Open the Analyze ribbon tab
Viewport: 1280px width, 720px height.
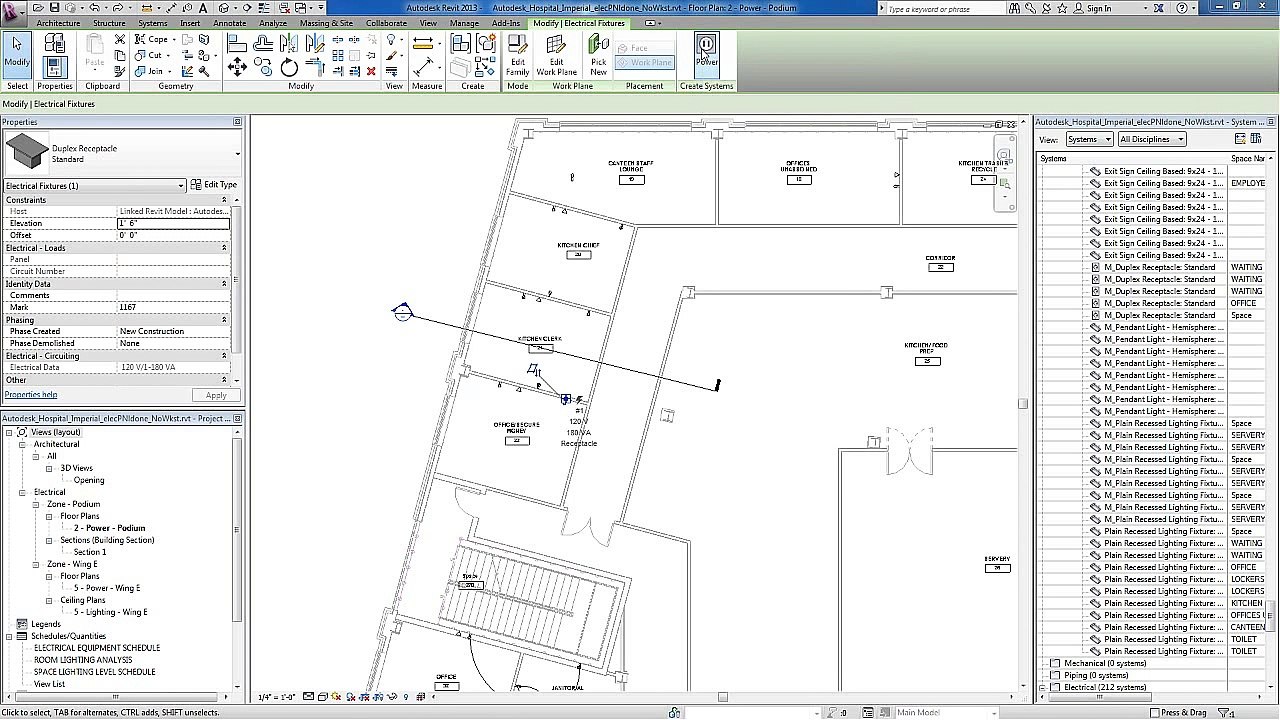click(273, 23)
